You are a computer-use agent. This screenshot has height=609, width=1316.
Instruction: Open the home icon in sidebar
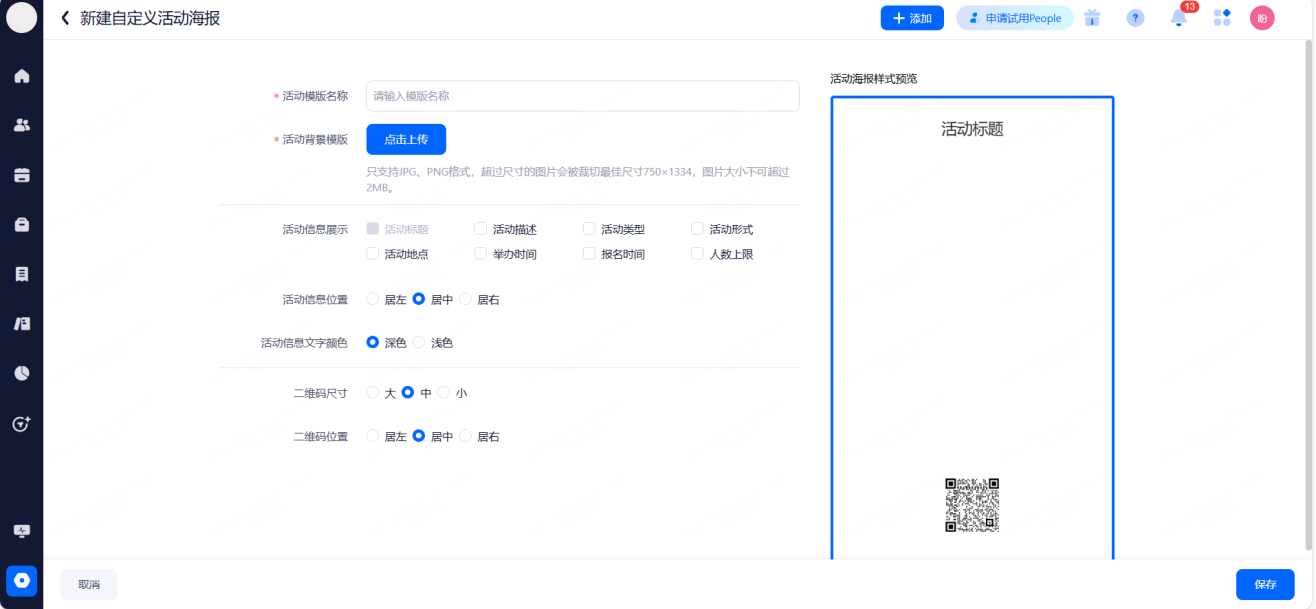coord(22,76)
